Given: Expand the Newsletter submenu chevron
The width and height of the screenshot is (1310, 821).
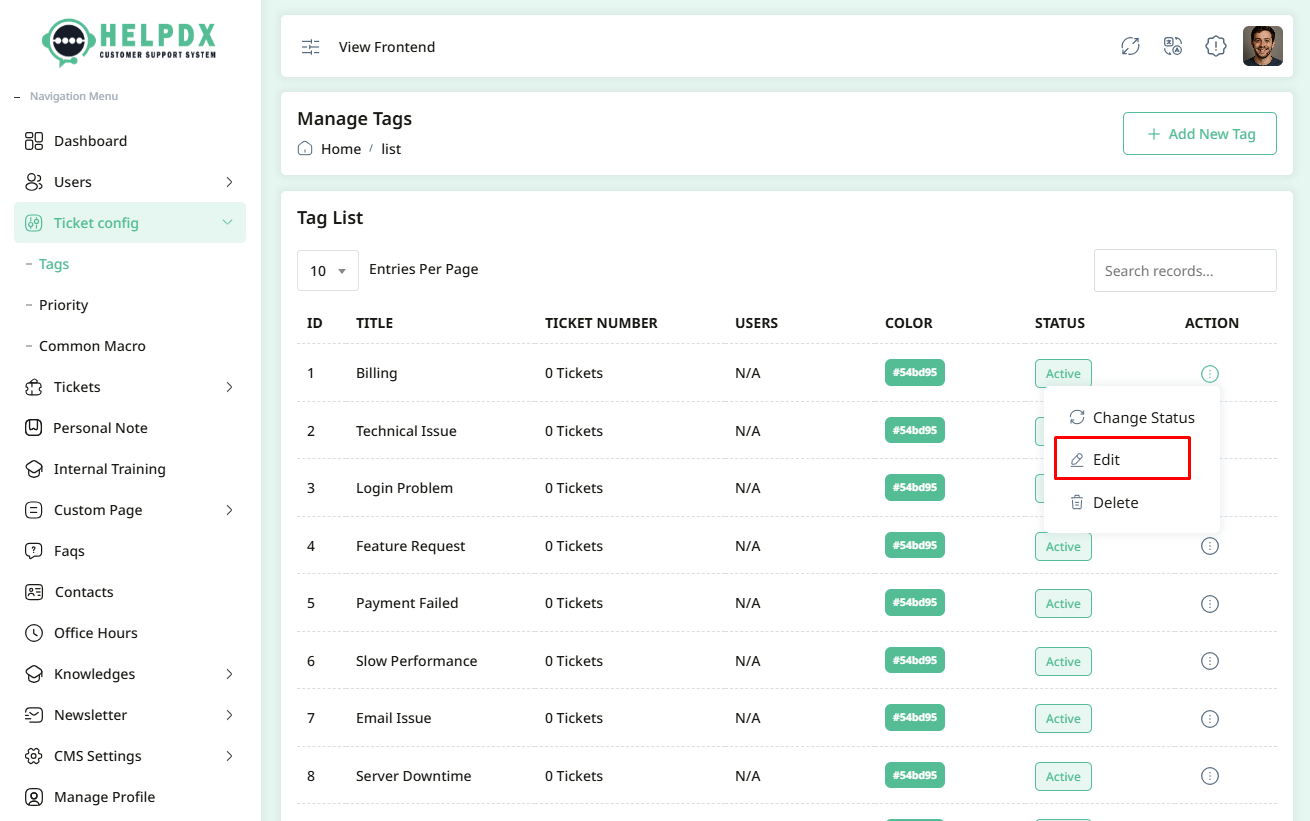Looking at the screenshot, I should coord(229,715).
